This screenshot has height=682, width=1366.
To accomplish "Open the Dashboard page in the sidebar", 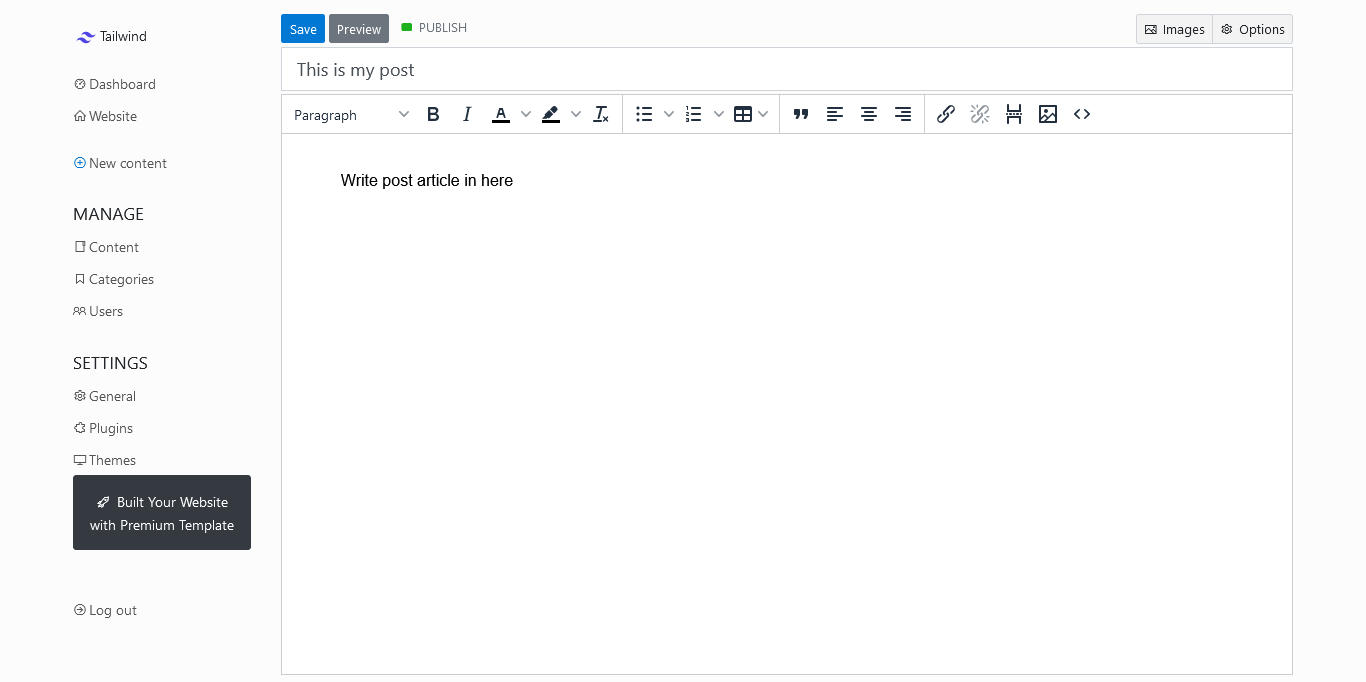I will pyautogui.click(x=122, y=84).
